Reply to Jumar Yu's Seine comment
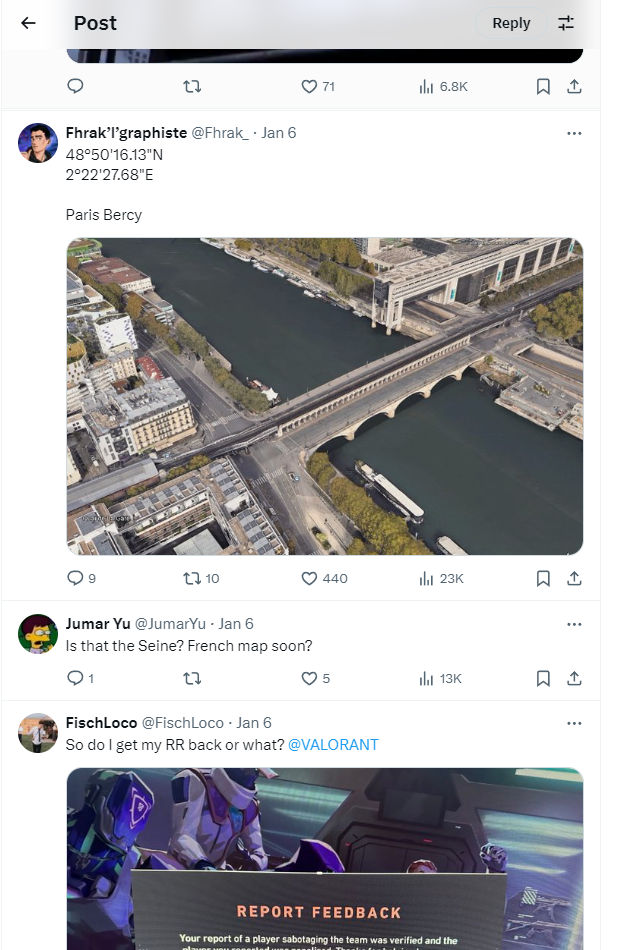Image resolution: width=619 pixels, height=950 pixels. pos(75,678)
